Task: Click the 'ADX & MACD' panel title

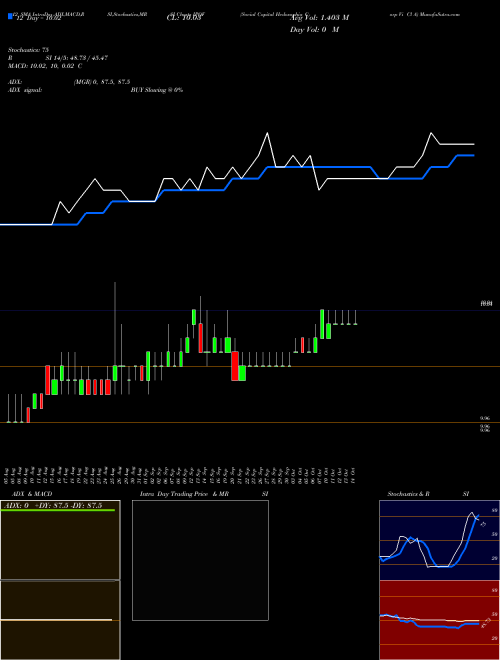Action: (x=32, y=494)
